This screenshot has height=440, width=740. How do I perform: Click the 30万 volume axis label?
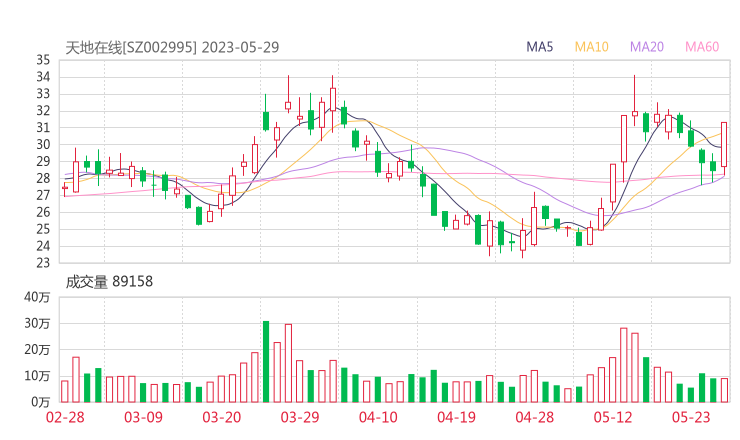tap(37, 323)
